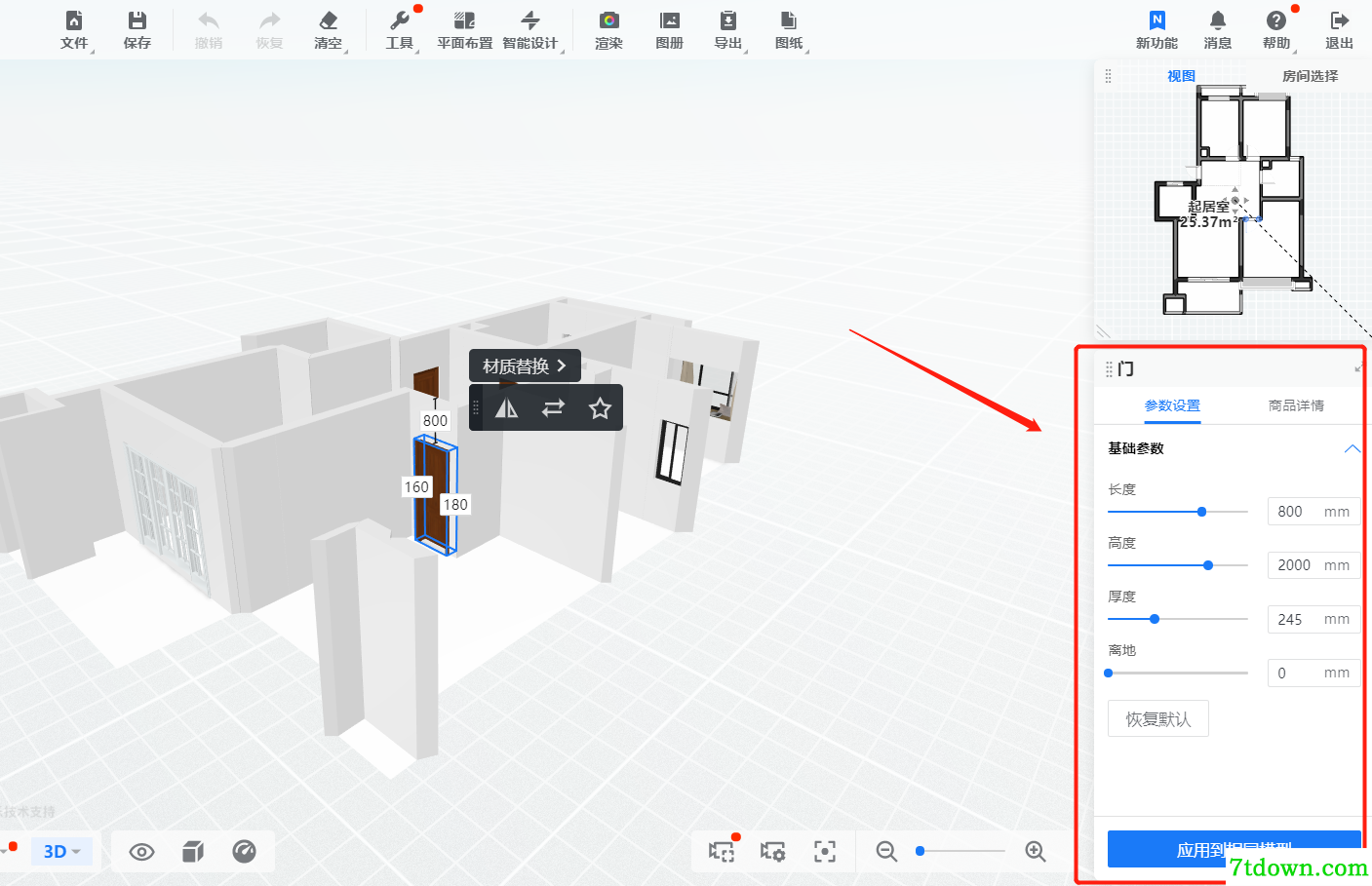Open the 3D view mode dropdown

click(x=62, y=851)
